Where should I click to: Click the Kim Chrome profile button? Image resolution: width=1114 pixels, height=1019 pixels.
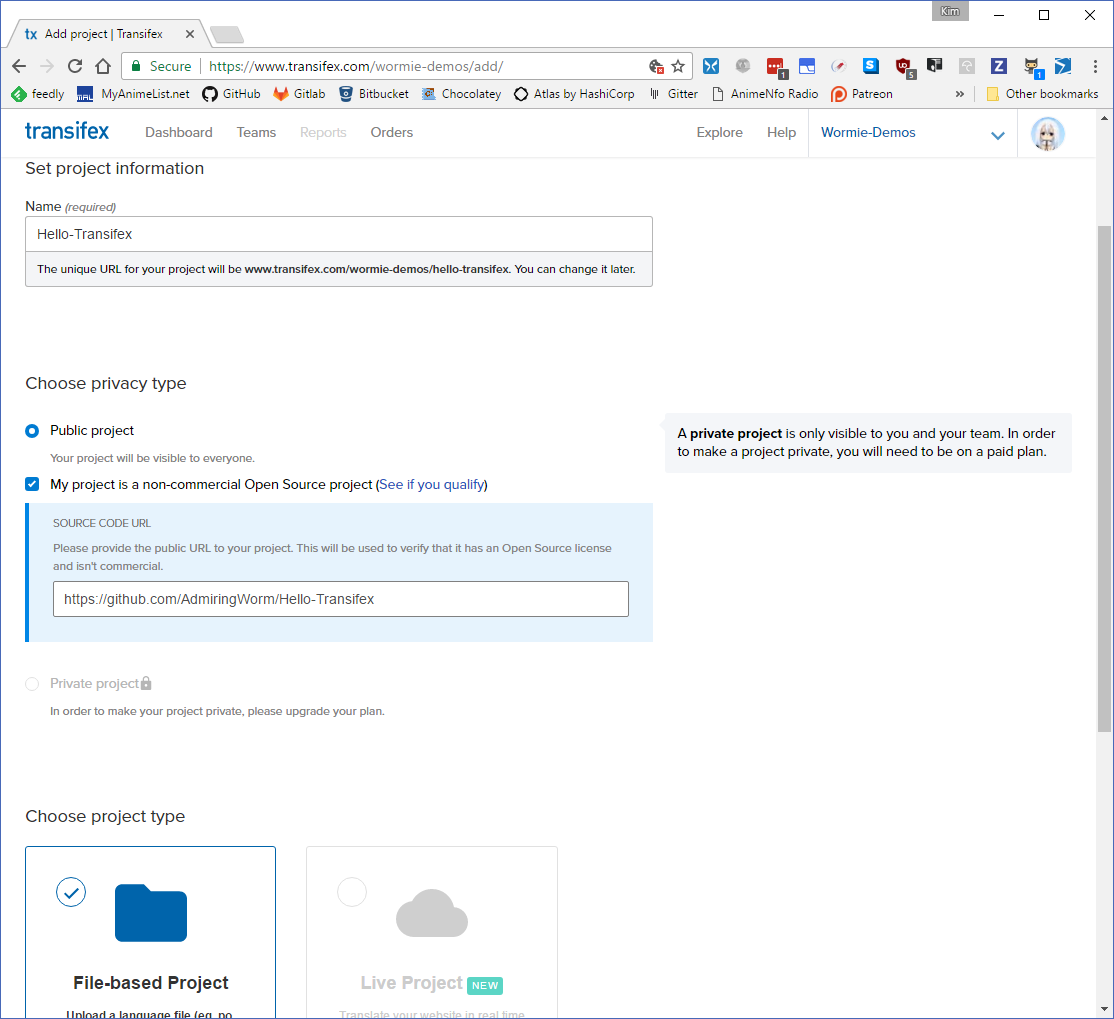(950, 11)
